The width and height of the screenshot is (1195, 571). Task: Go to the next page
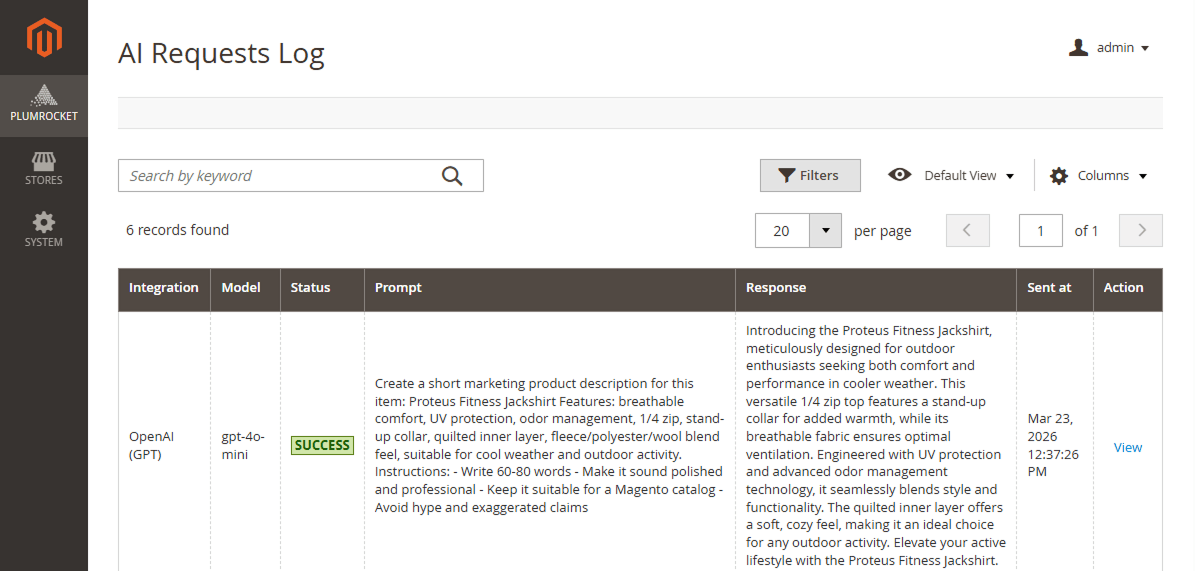pos(1141,230)
